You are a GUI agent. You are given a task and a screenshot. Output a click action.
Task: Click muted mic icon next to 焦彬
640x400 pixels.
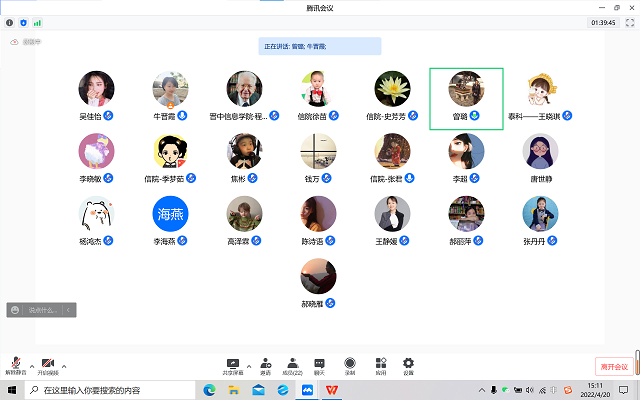pos(253,178)
